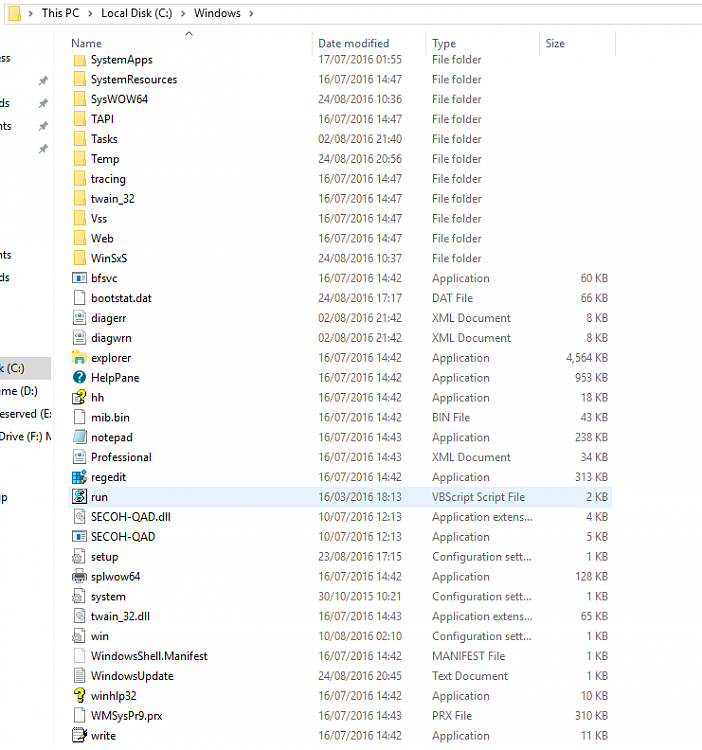Click the system configuration settings icon

(79, 596)
